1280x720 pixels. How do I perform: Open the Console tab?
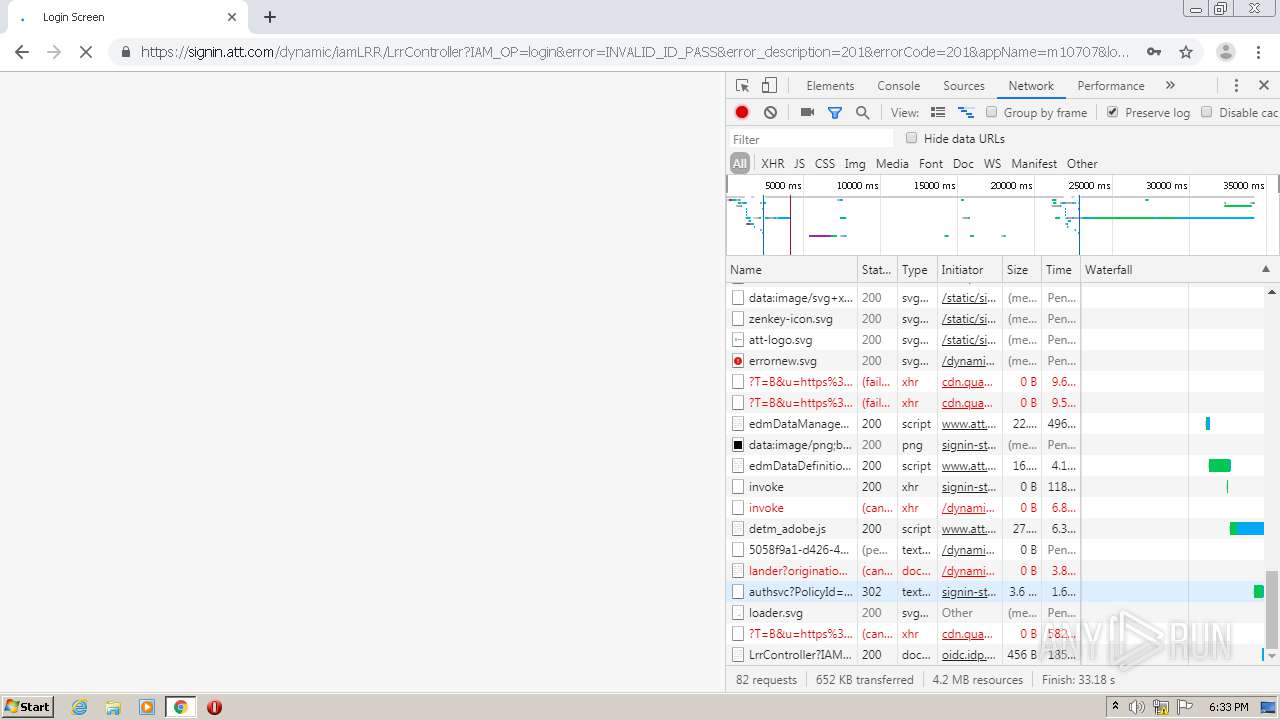click(898, 86)
